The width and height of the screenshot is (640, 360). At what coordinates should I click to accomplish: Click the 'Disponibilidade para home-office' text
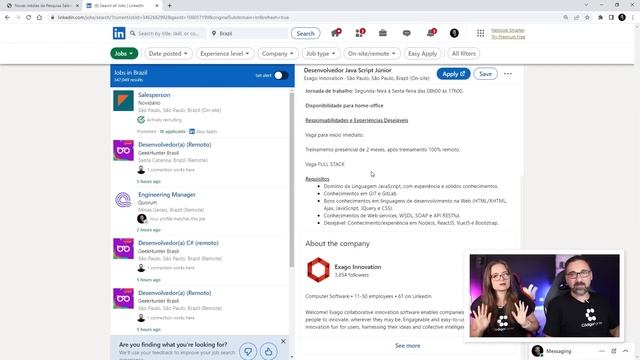point(344,106)
